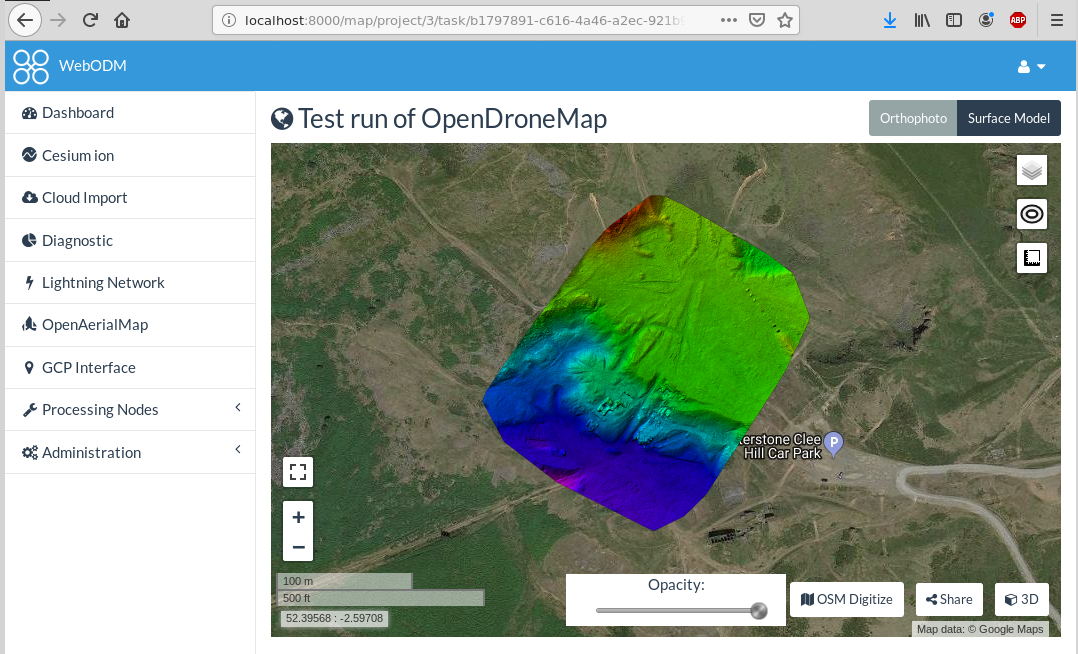Open the measurement tool icon
The height and width of the screenshot is (654, 1078).
tap(1031, 257)
